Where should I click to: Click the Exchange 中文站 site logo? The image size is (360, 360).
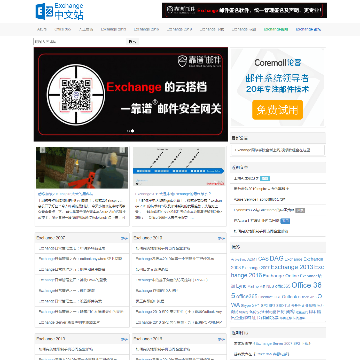(60, 11)
